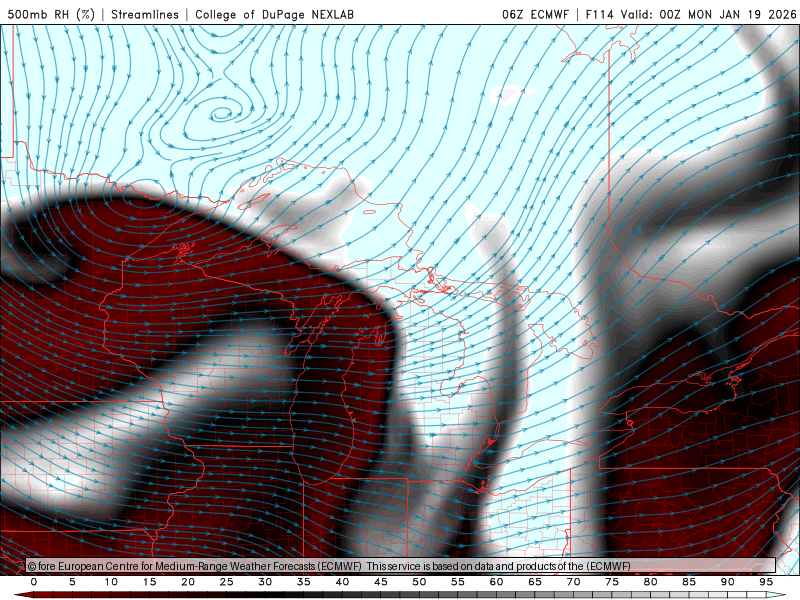The width and height of the screenshot is (800, 600).
Task: Click colorbar label "0"
Action: pyautogui.click(x=34, y=582)
